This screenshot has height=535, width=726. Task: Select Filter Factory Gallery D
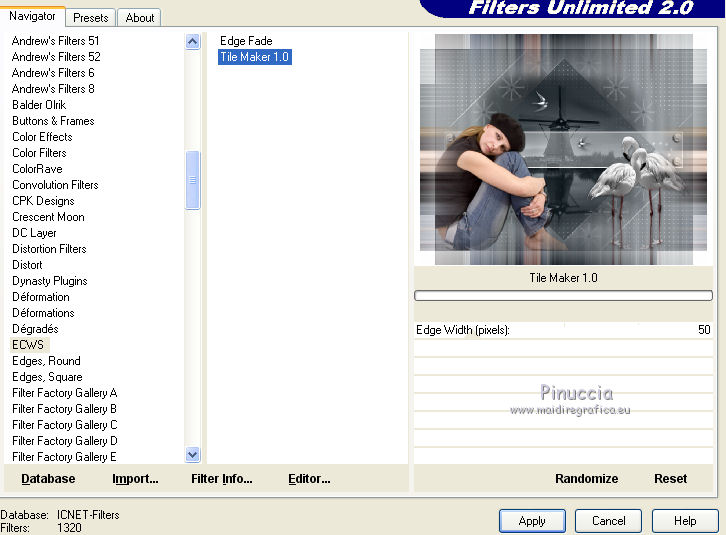(x=65, y=441)
